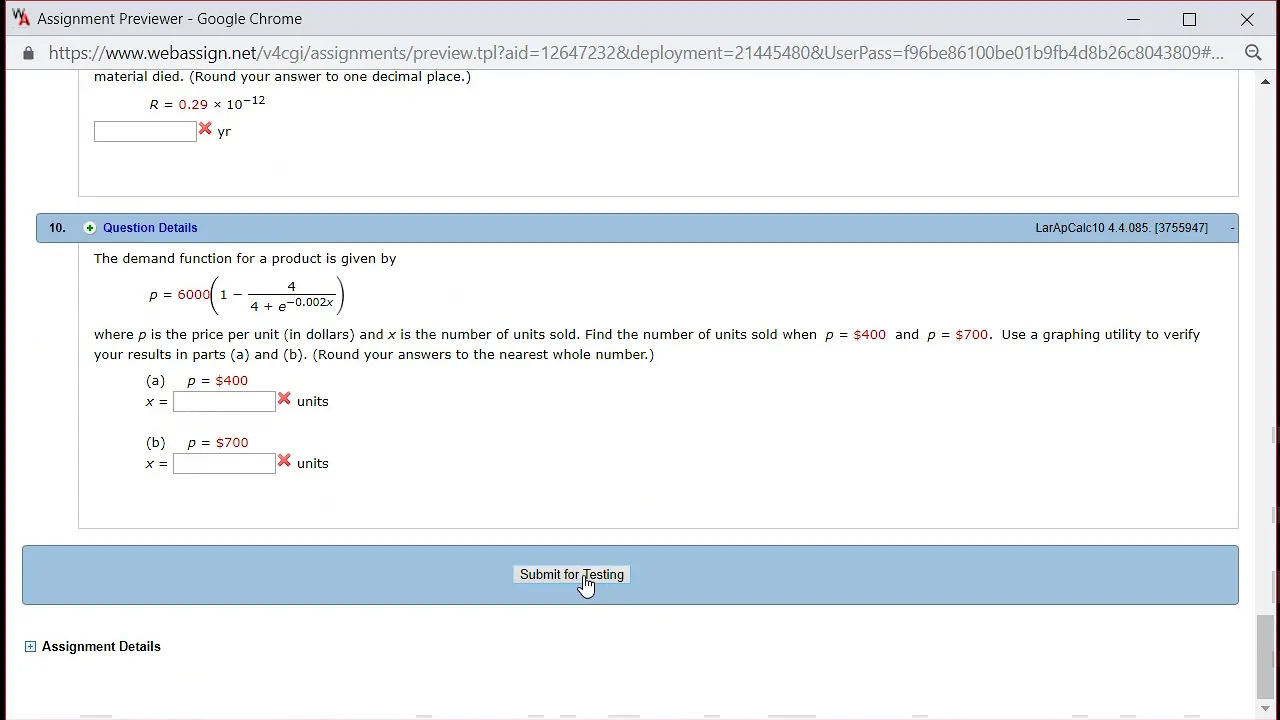Click 'The demand function for a product' text
This screenshot has width=1280, height=720.
[x=245, y=259]
